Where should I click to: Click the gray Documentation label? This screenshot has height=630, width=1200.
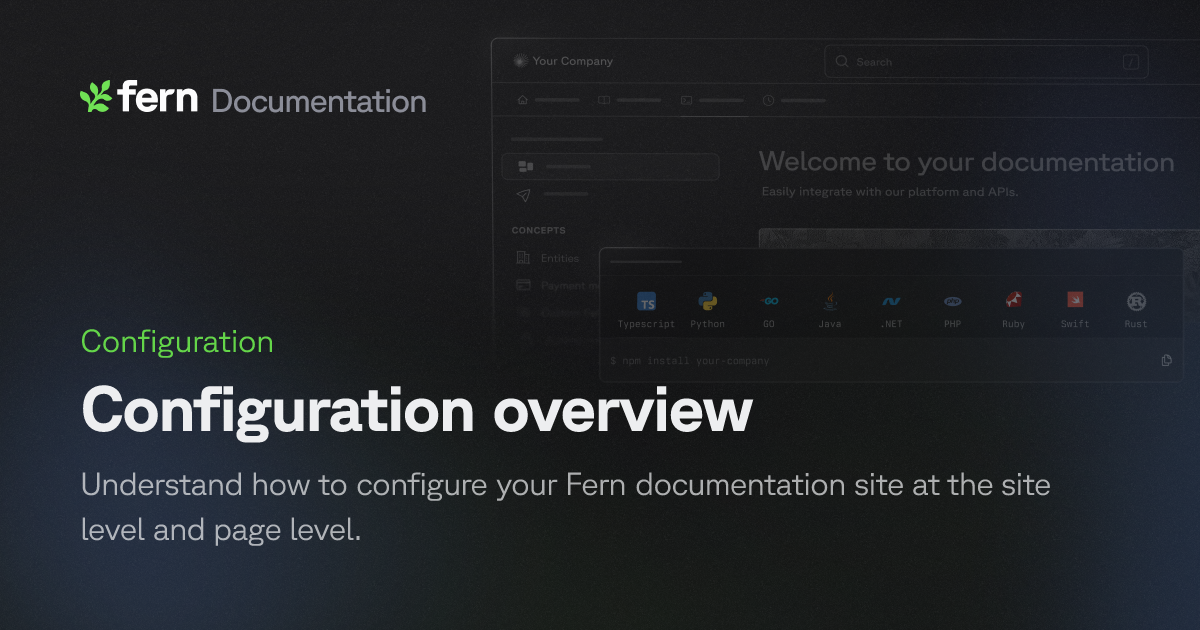(x=319, y=101)
